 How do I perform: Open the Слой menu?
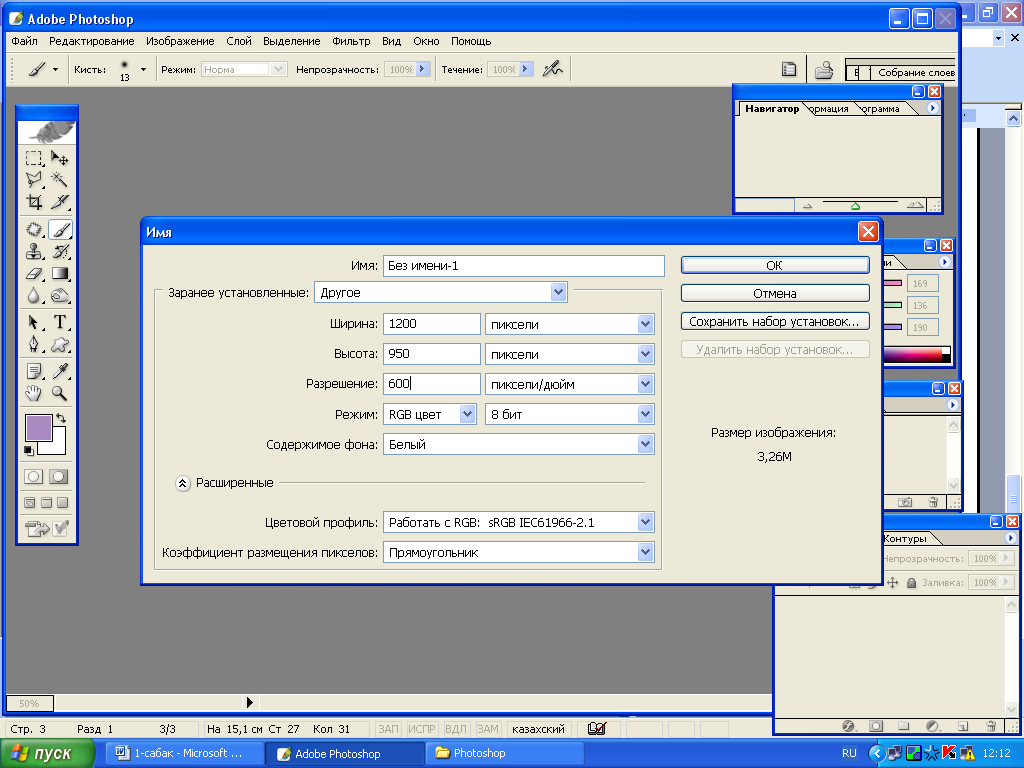239,41
